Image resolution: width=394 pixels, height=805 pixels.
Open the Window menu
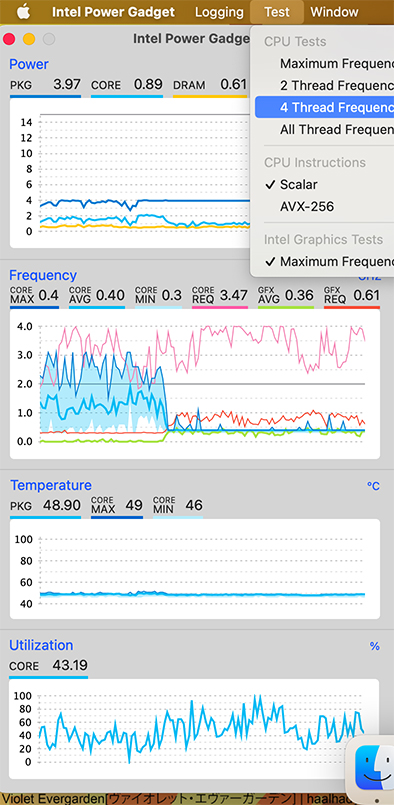[334, 12]
